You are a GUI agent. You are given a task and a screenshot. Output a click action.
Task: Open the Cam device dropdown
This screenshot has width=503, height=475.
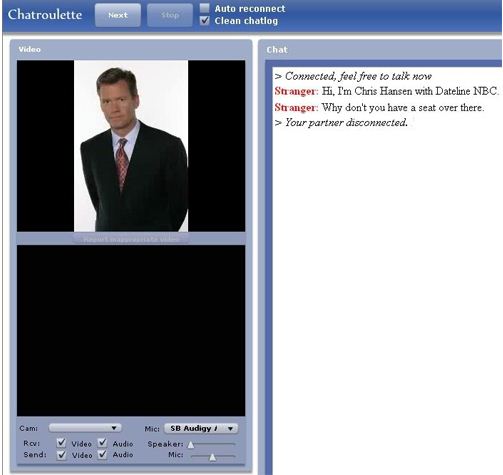tap(85, 428)
